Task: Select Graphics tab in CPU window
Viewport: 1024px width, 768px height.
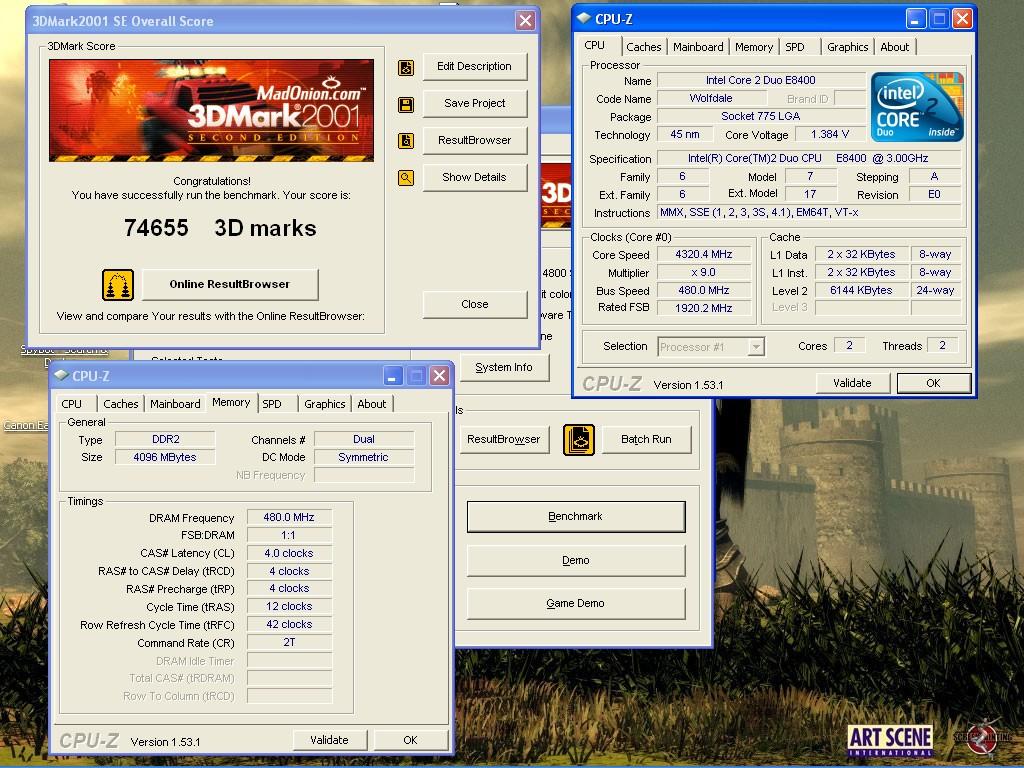Action: pos(847,47)
